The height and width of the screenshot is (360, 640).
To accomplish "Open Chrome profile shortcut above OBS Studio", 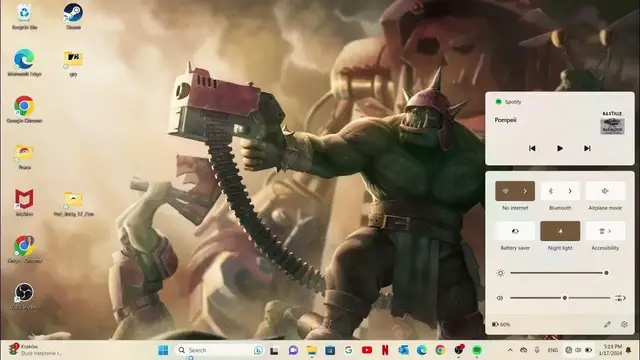I will click(24, 249).
